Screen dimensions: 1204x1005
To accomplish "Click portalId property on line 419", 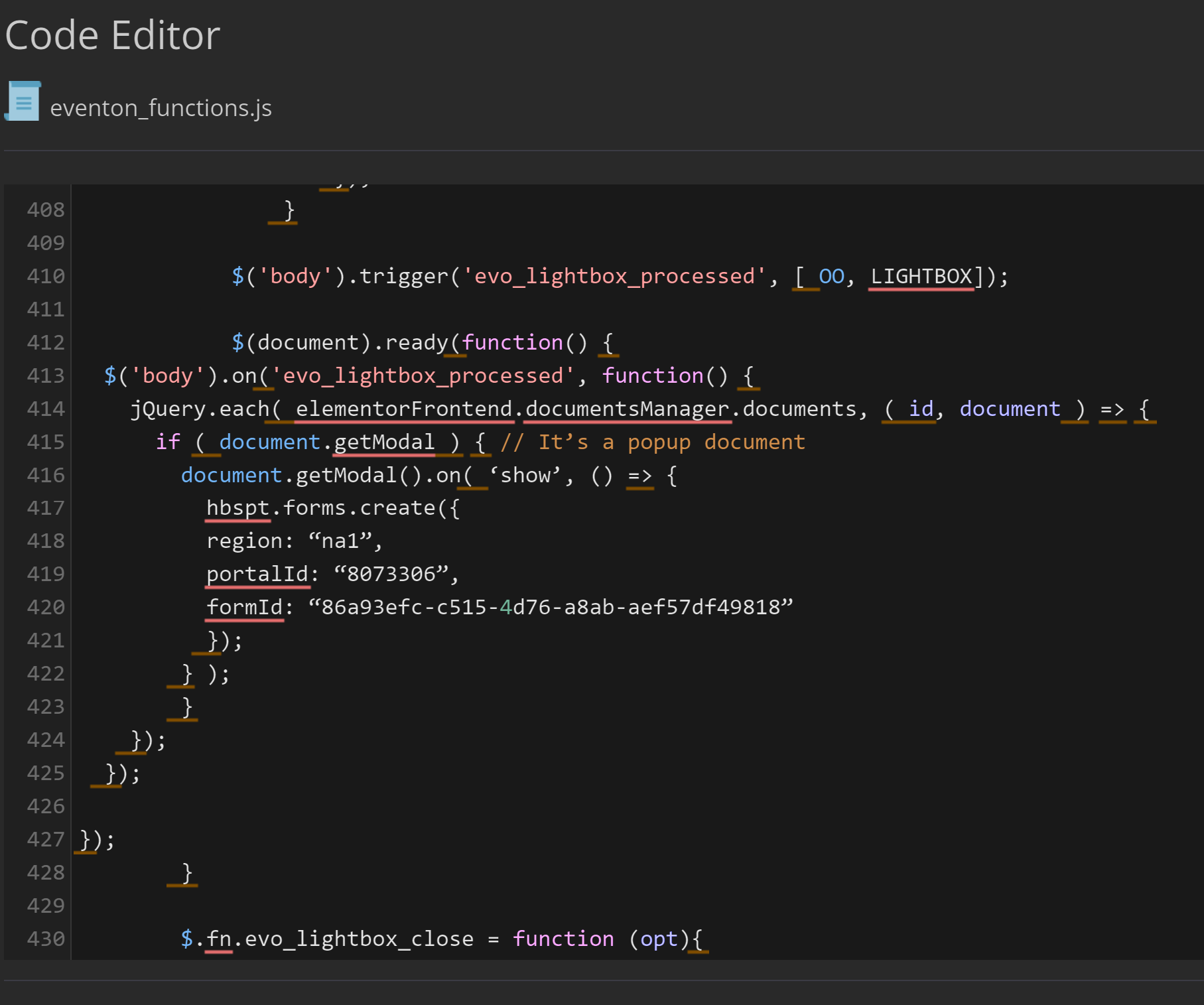I will click(257, 574).
